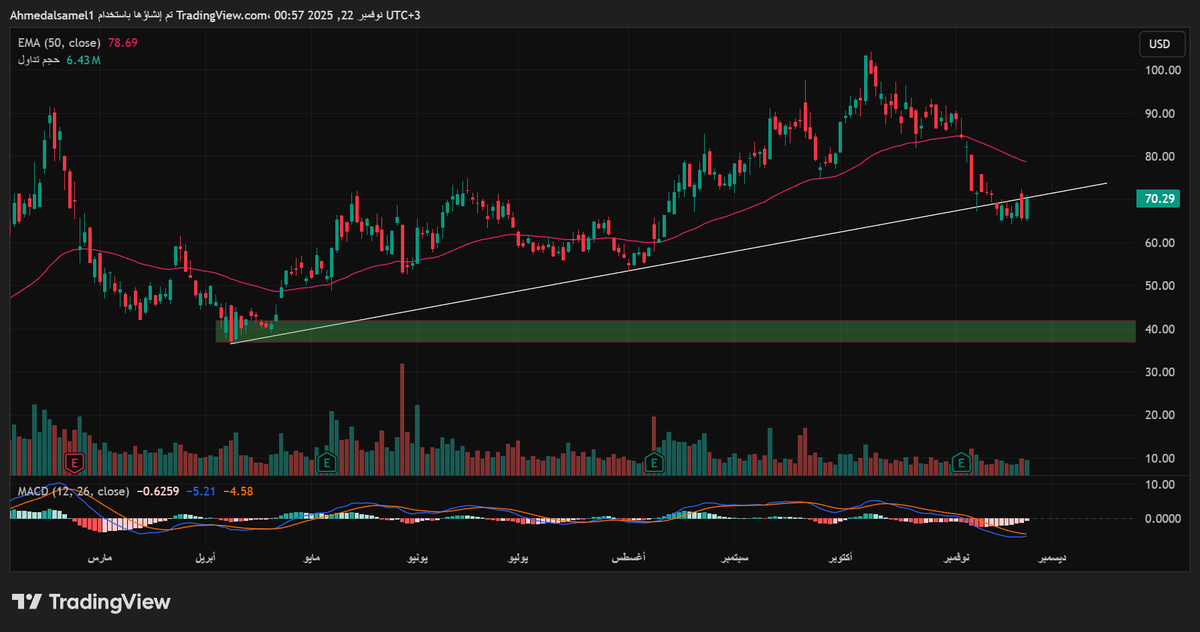
Task: Click the MACD histogram value -0.6259
Action: [160, 491]
